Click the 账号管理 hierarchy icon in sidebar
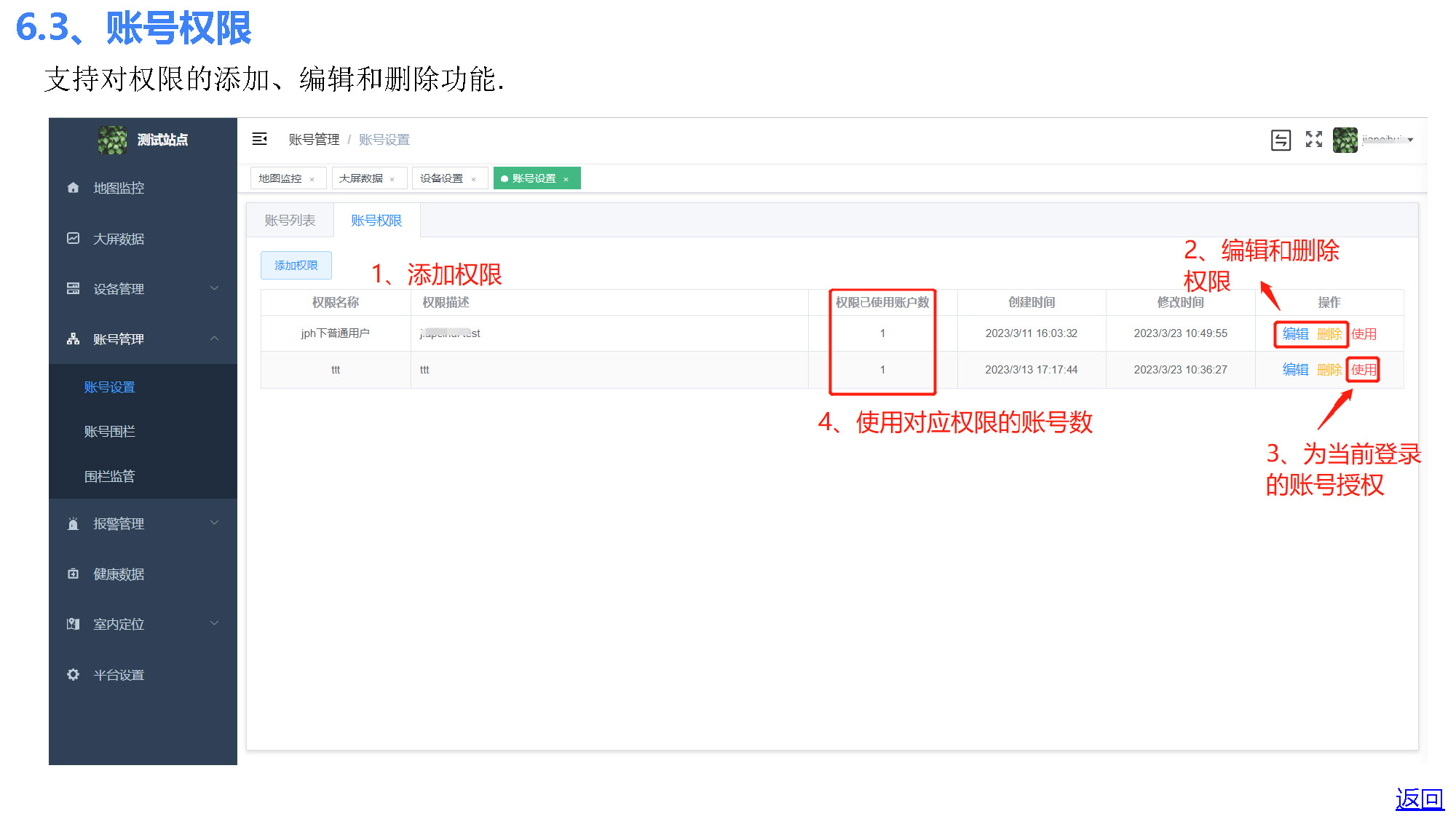1456x819 pixels. (x=73, y=339)
